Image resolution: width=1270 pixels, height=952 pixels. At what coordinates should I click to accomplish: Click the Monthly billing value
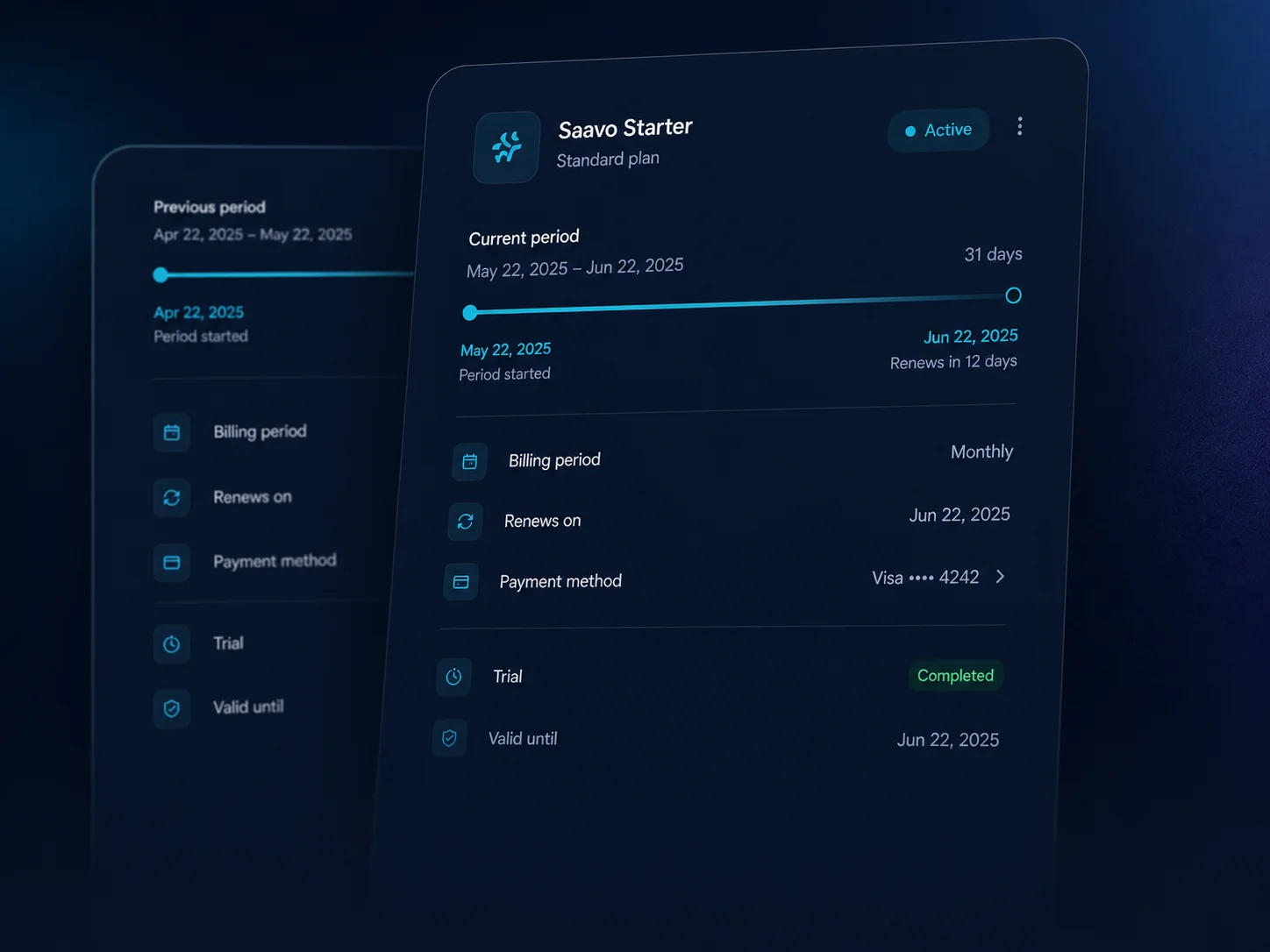(982, 451)
